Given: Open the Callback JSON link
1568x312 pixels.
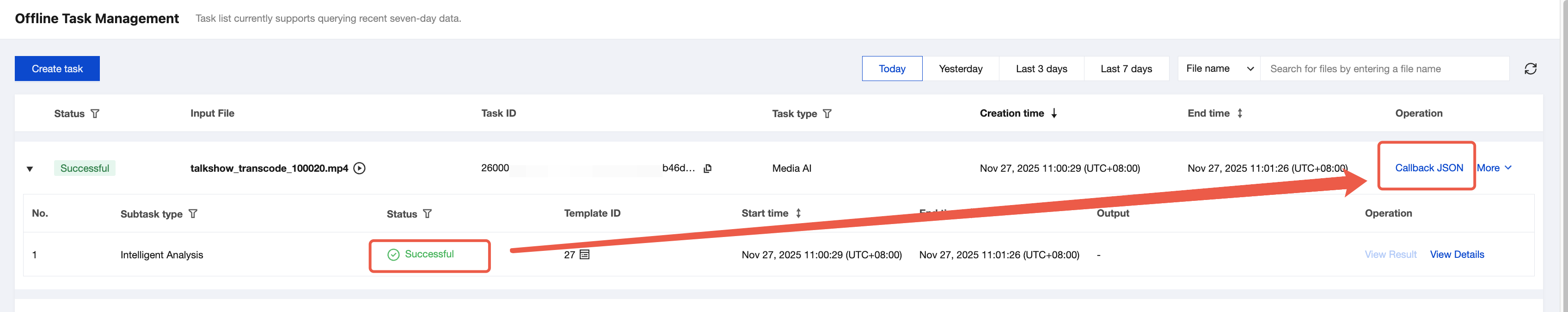Looking at the screenshot, I should (x=1428, y=168).
